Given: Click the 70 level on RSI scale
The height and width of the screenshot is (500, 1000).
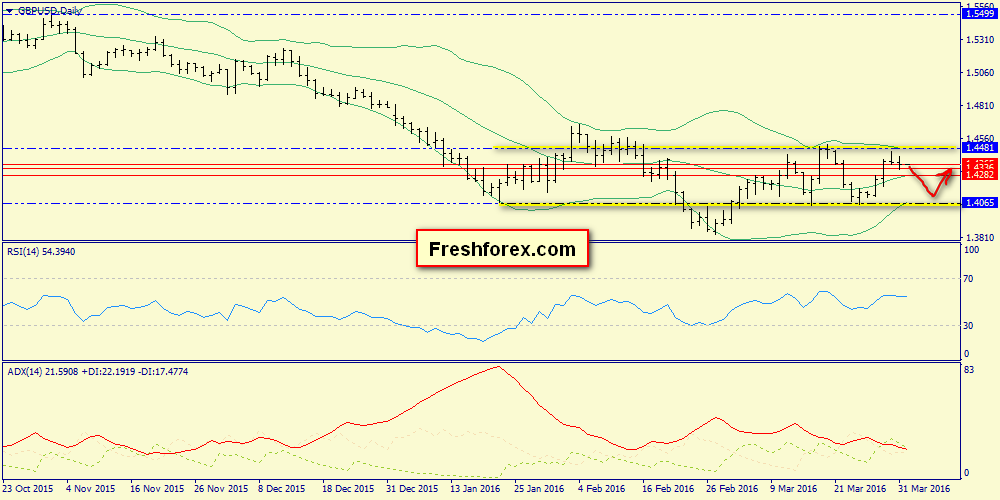Looking at the screenshot, I should click(x=969, y=279).
